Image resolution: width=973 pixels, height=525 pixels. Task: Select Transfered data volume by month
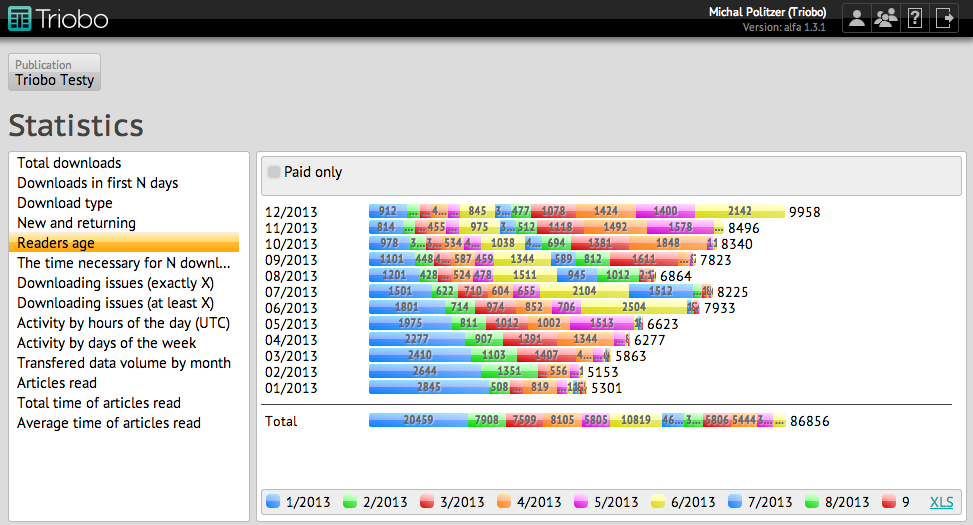tap(123, 363)
